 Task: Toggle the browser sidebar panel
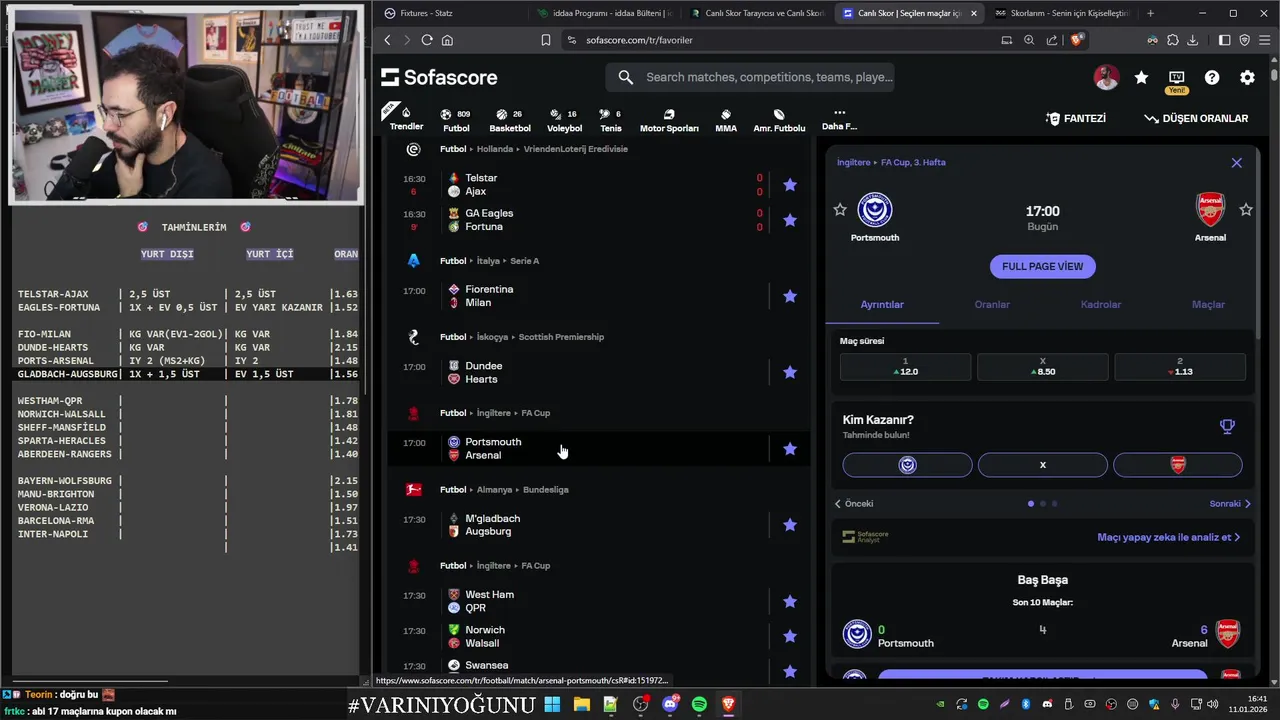(1225, 40)
